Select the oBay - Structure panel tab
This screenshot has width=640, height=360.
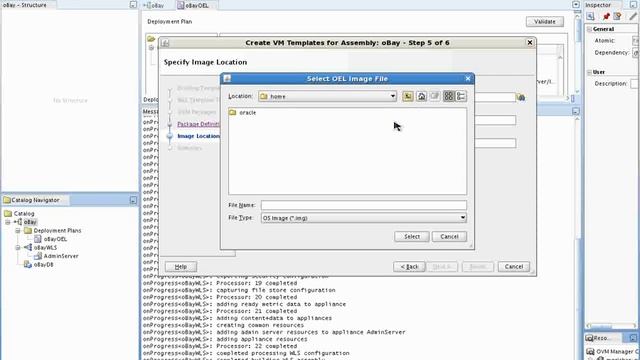point(24,5)
